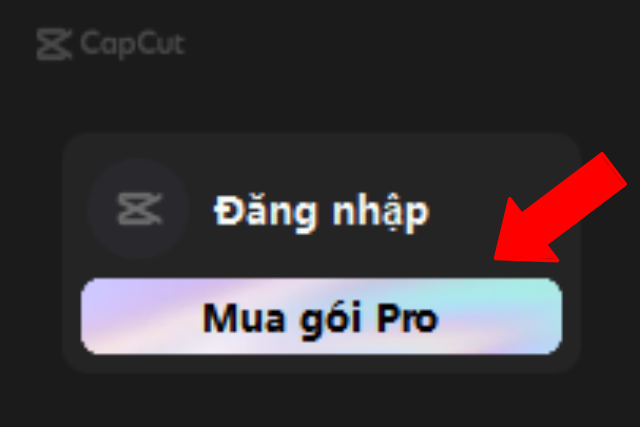Sign in via Đăng nhập text

tap(322, 212)
